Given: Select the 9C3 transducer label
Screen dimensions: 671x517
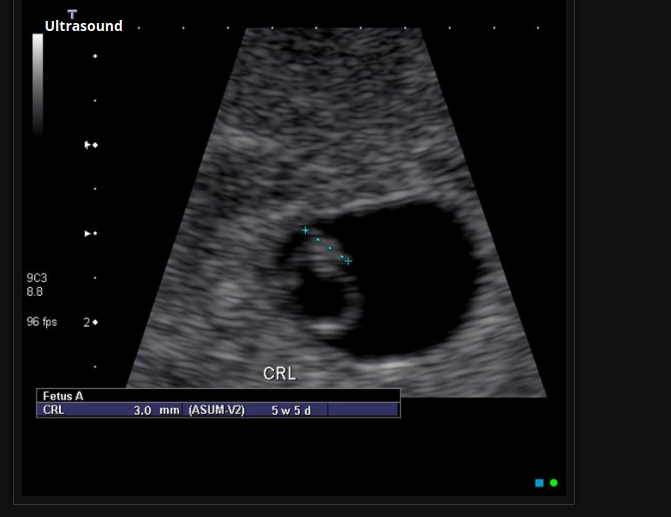Looking at the screenshot, I should click(x=36, y=277).
